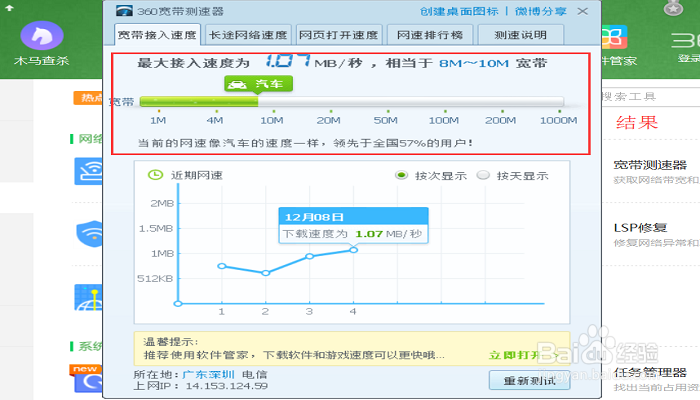Open 任务管理器 entry in background list
The image size is (700, 400).
tap(650, 373)
